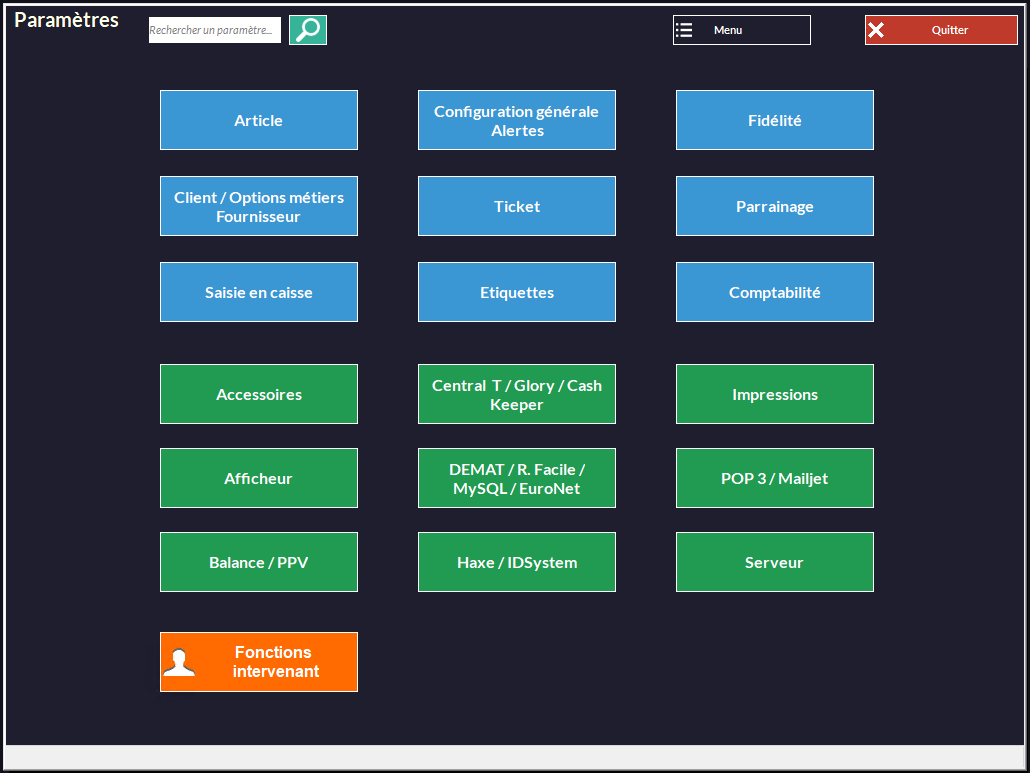
Task: Click the Etiquettes button
Action: (517, 292)
